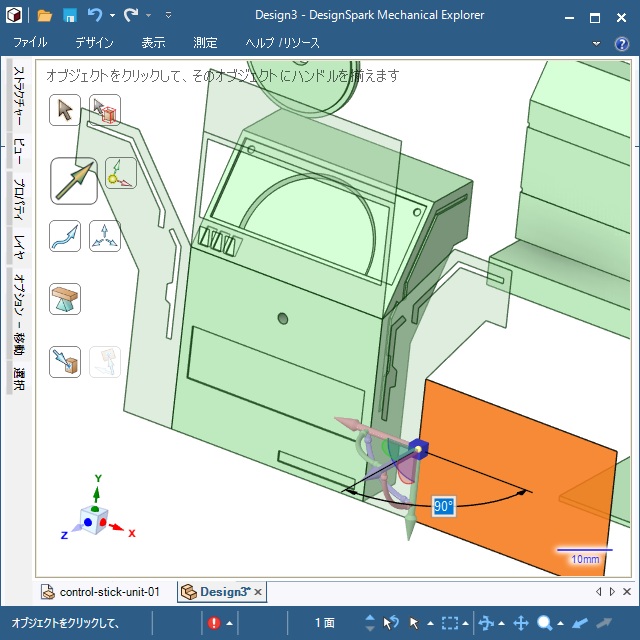The height and width of the screenshot is (640, 640).
Task: Click the 90° angle dimension field
Action: click(x=443, y=507)
